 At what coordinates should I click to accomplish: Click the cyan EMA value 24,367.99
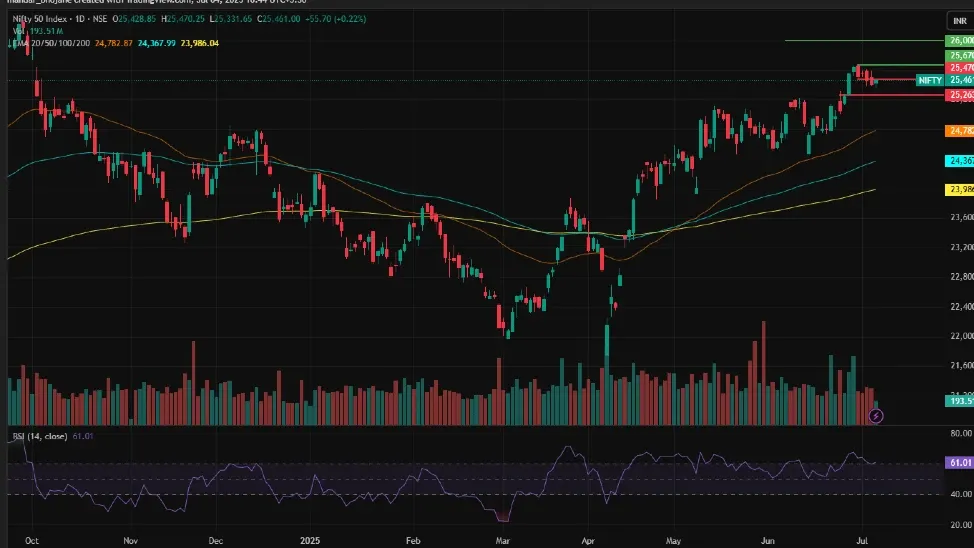(x=157, y=43)
